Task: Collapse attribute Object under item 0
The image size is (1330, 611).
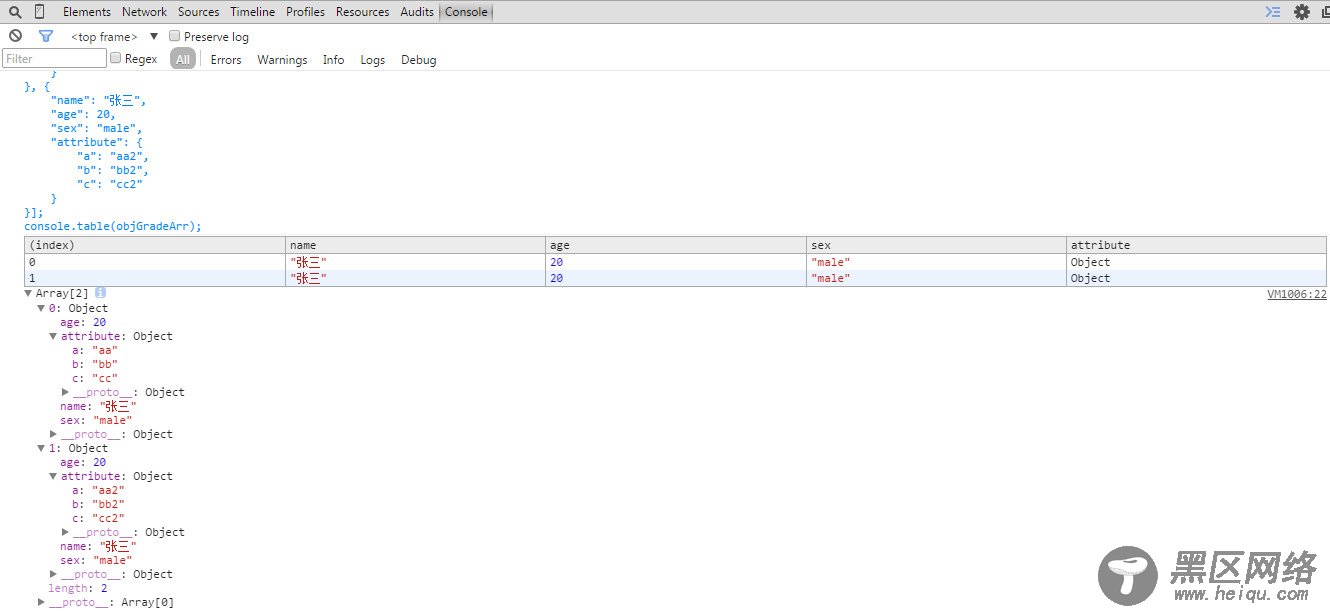Action: click(x=53, y=336)
